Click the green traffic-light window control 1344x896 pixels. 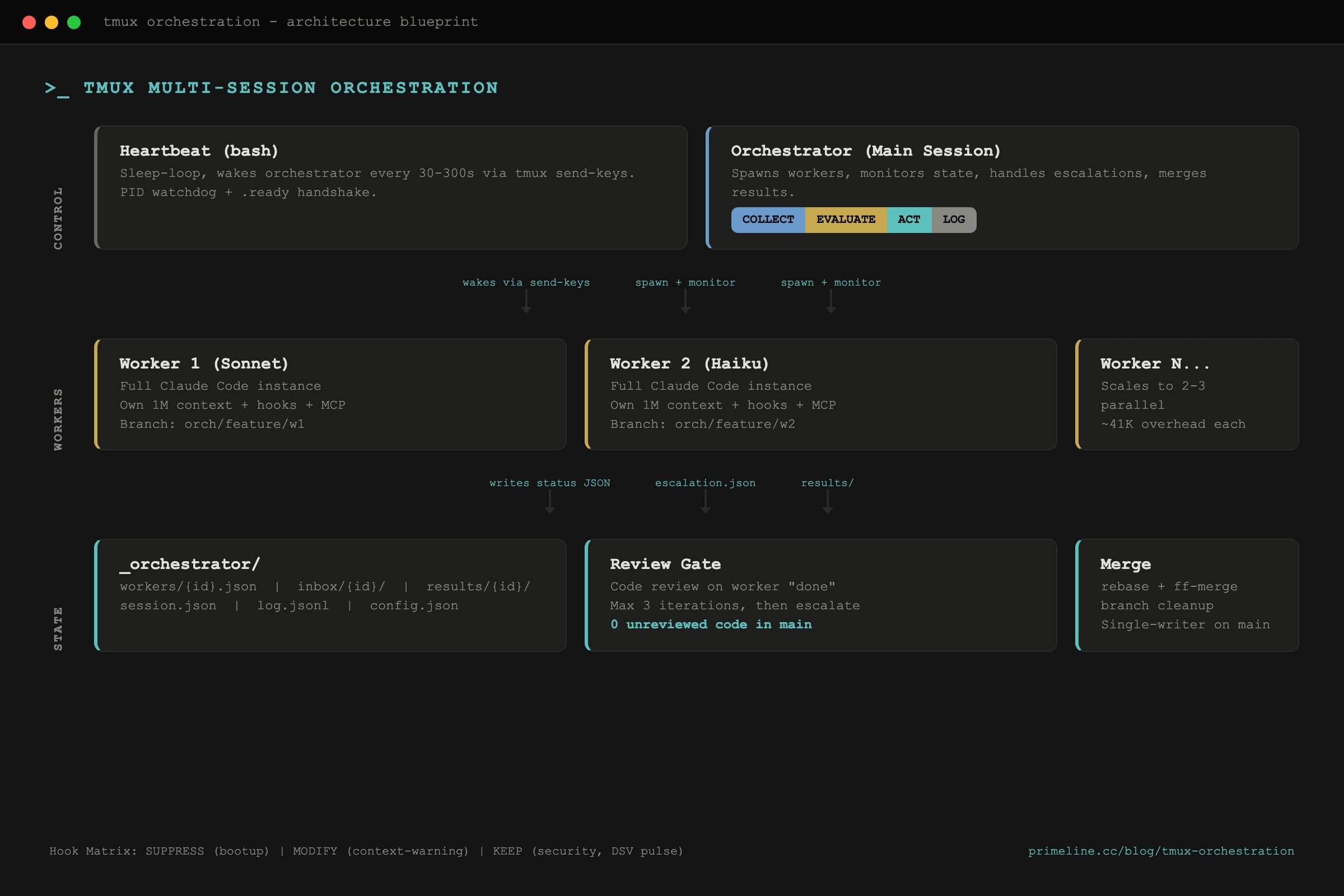[74, 22]
